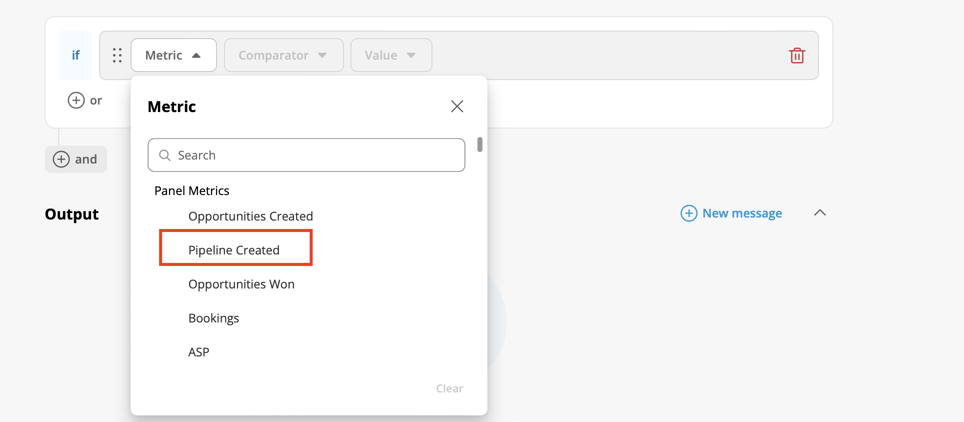
Task: Collapse the Output section with the chevron
Action: (x=820, y=213)
